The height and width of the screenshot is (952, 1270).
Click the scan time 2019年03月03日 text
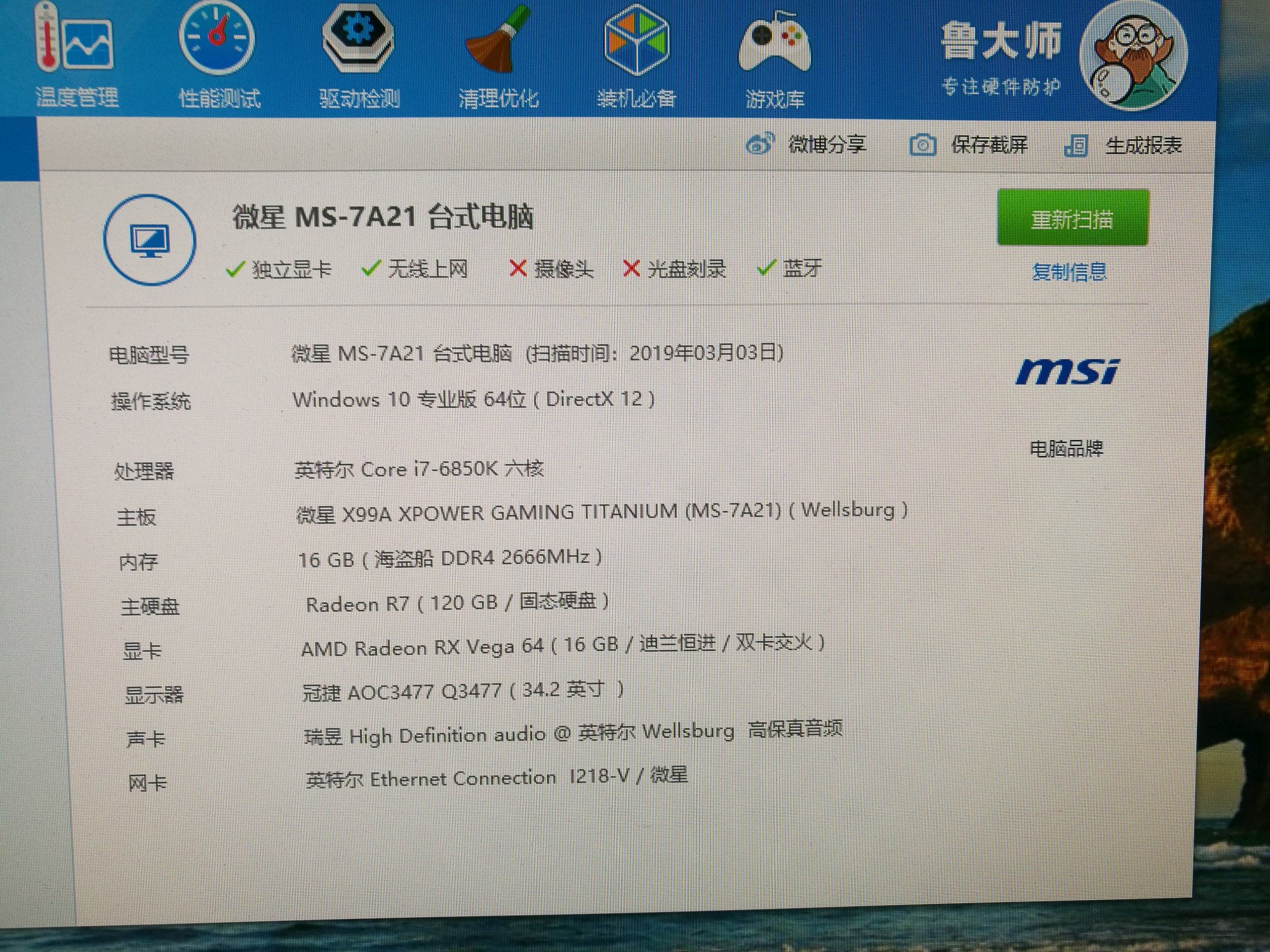tap(706, 352)
